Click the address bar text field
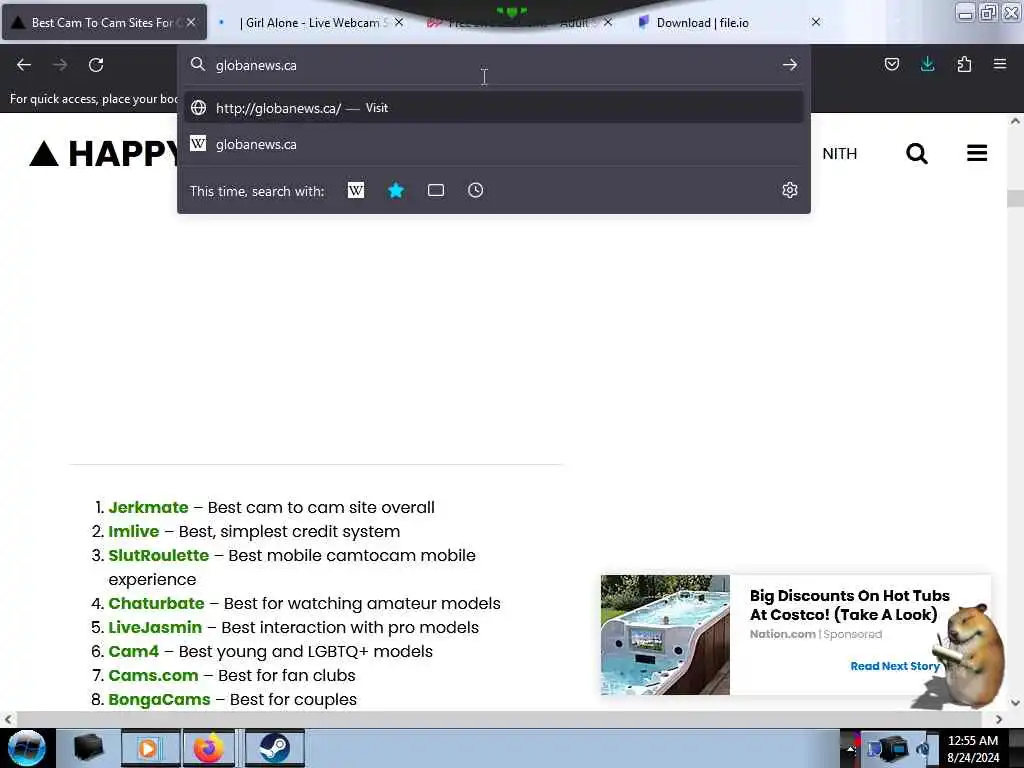The width and height of the screenshot is (1024, 768). pos(493,65)
